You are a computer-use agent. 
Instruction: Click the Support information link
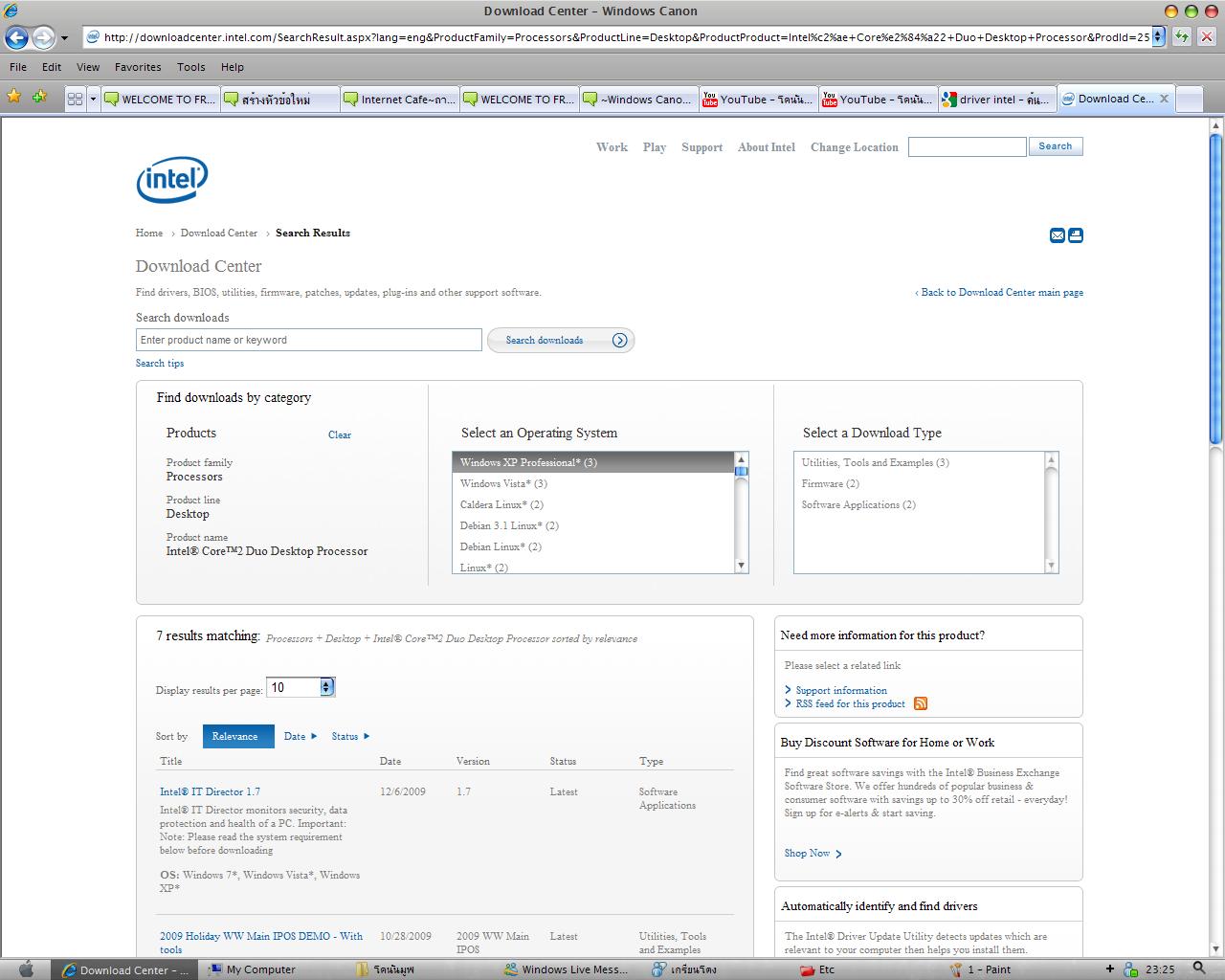(x=841, y=690)
